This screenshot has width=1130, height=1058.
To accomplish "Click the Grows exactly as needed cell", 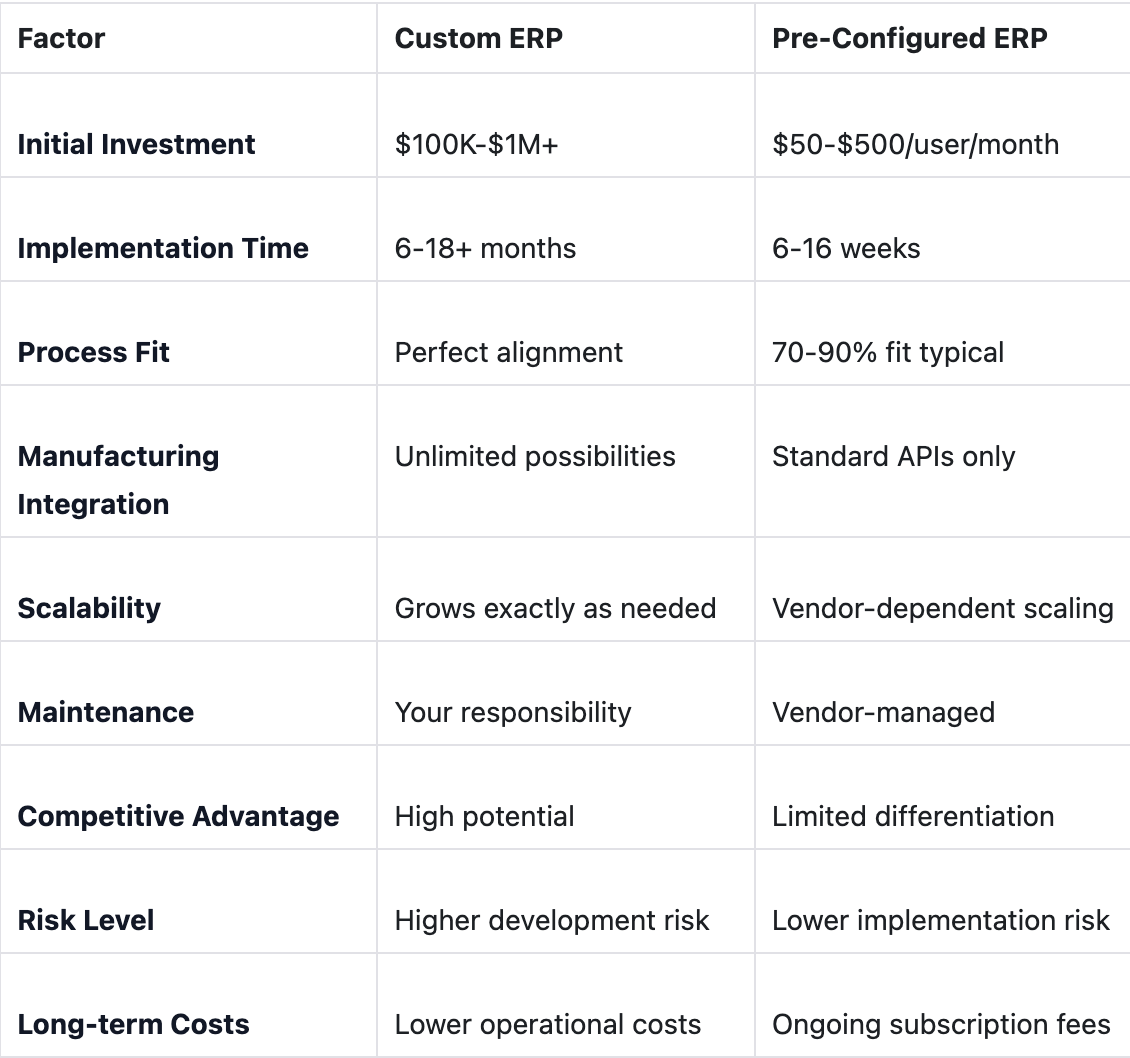I will (x=555, y=608).
